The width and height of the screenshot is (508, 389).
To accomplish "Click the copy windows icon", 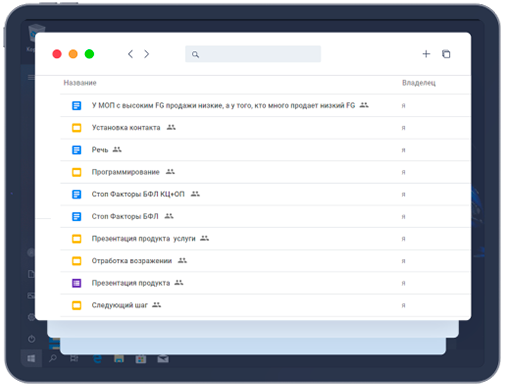I will [446, 54].
